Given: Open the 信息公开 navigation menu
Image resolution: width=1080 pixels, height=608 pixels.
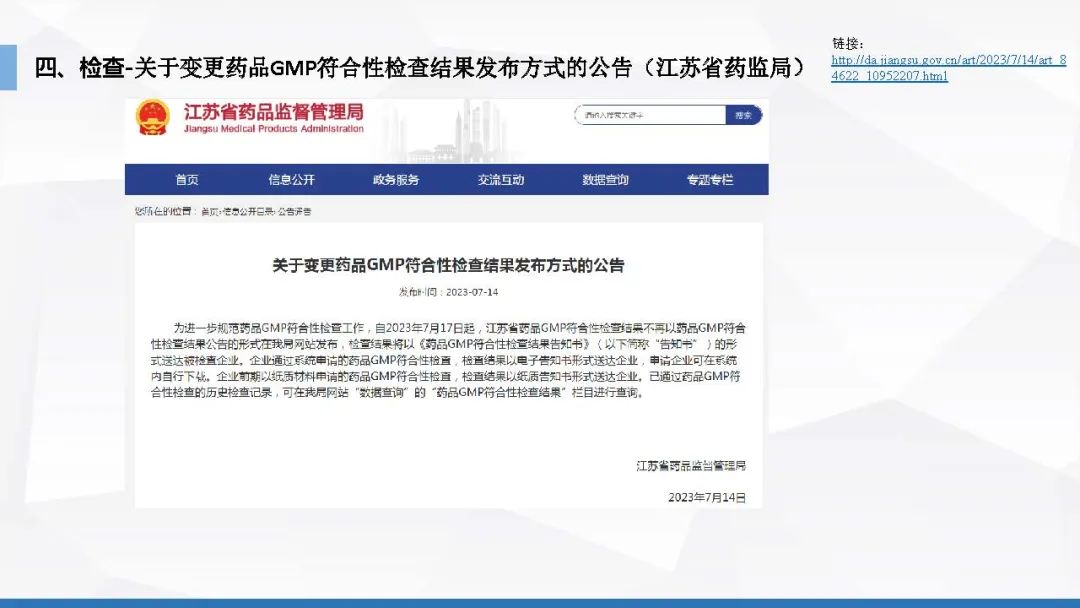Looking at the screenshot, I should coord(291,180).
